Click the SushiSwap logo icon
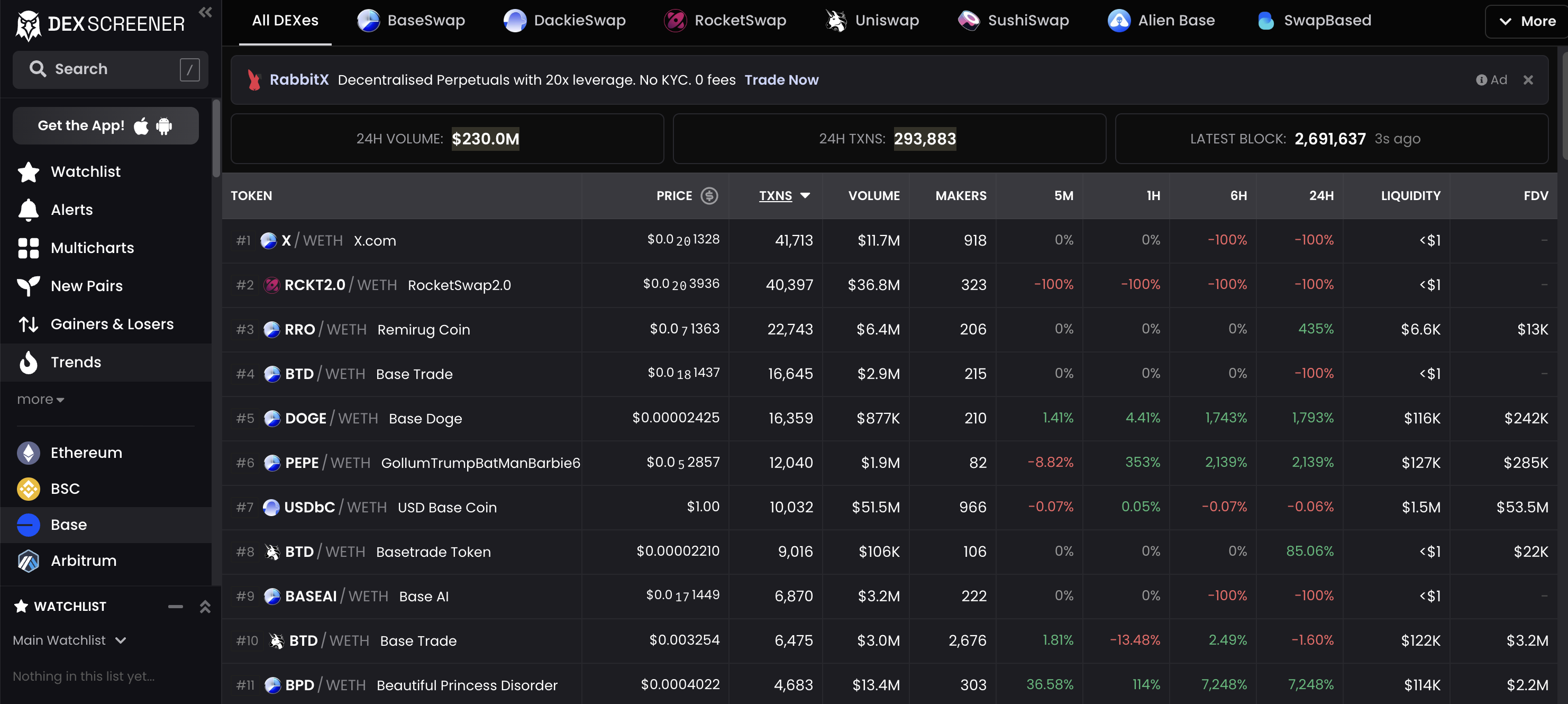The image size is (1568, 704). click(x=969, y=21)
